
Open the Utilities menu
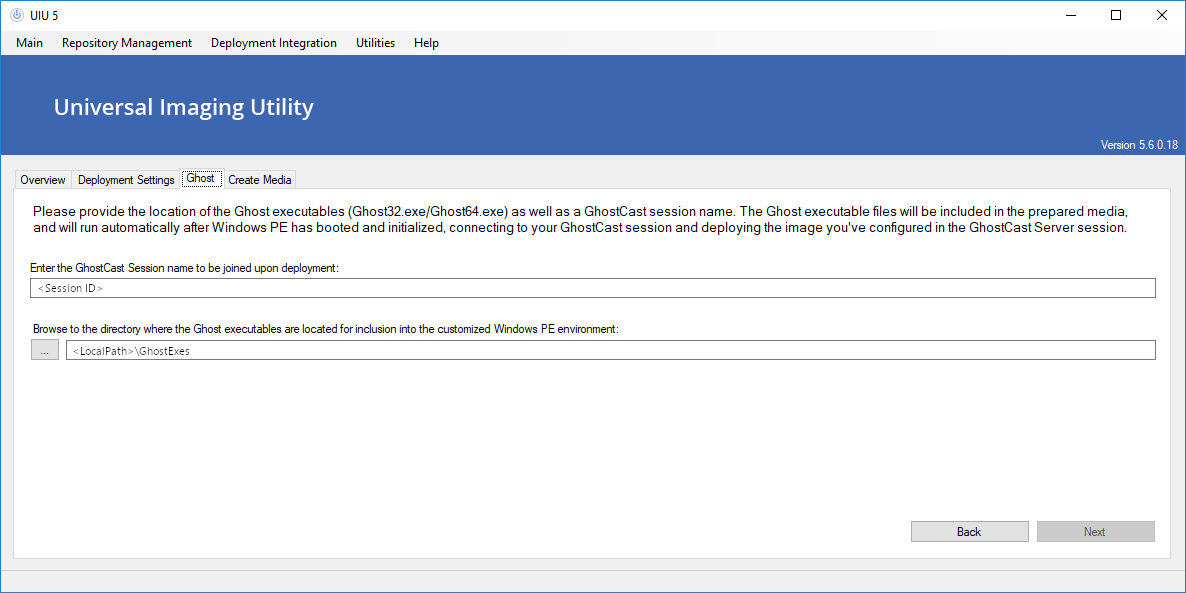coord(375,43)
